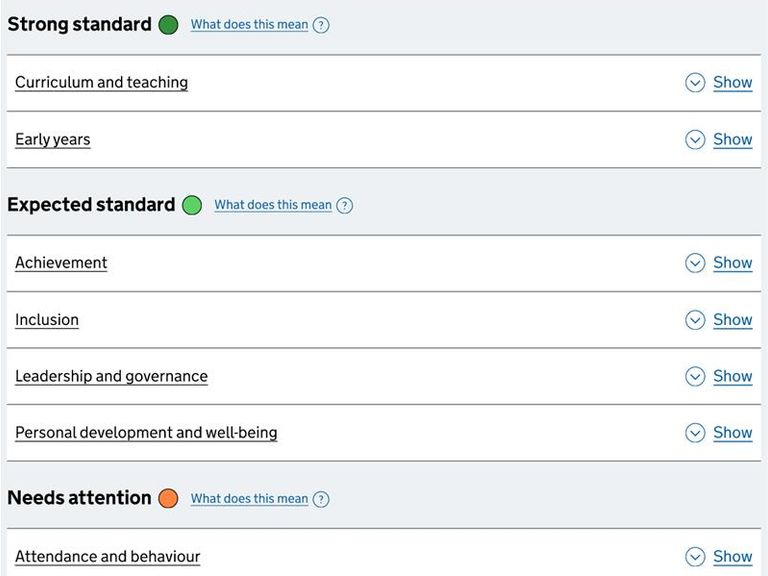Toggle Achievement section open with Show
The height and width of the screenshot is (576, 768).
coord(732,263)
